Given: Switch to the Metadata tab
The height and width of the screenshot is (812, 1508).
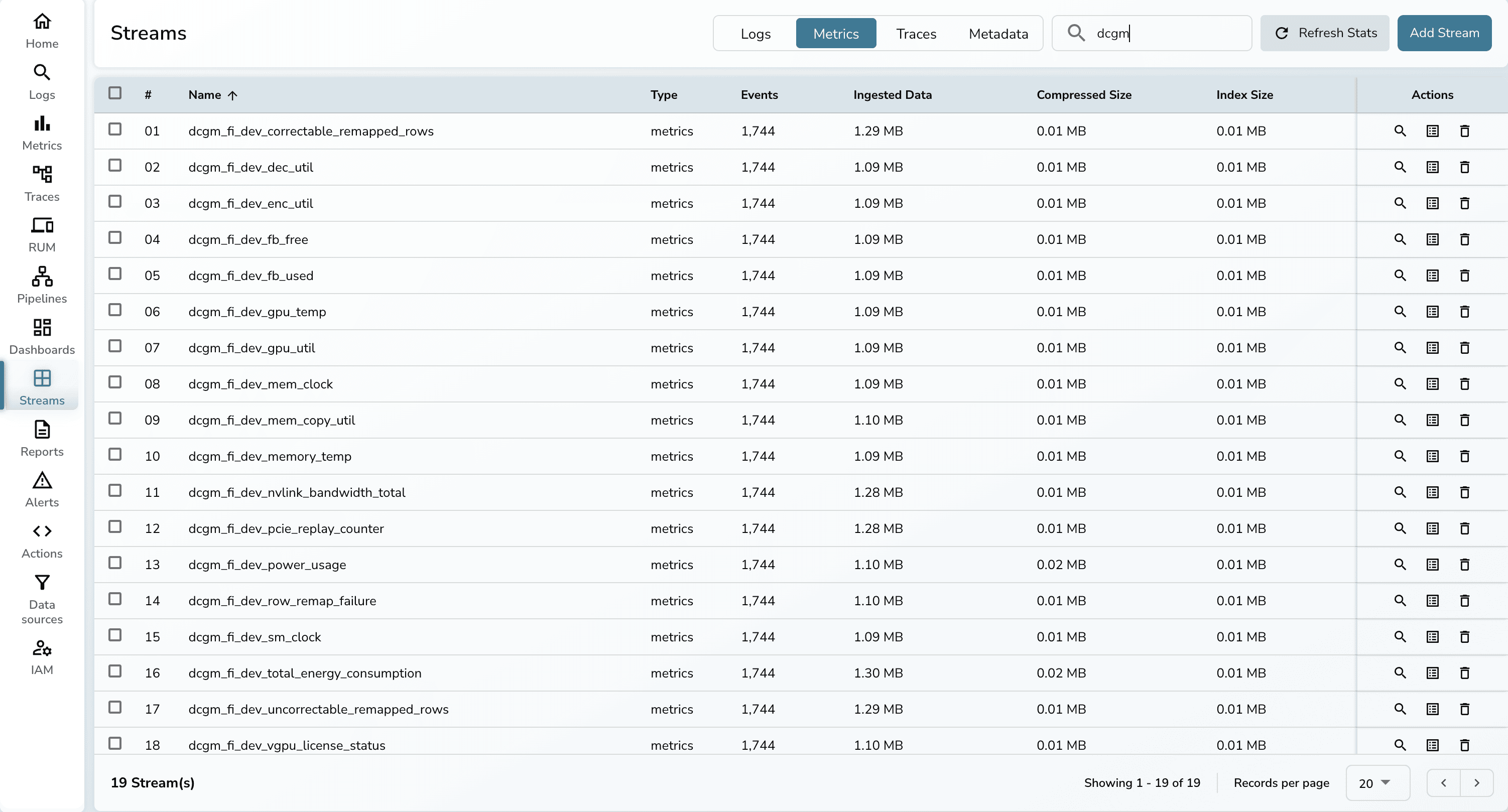Looking at the screenshot, I should [x=998, y=33].
